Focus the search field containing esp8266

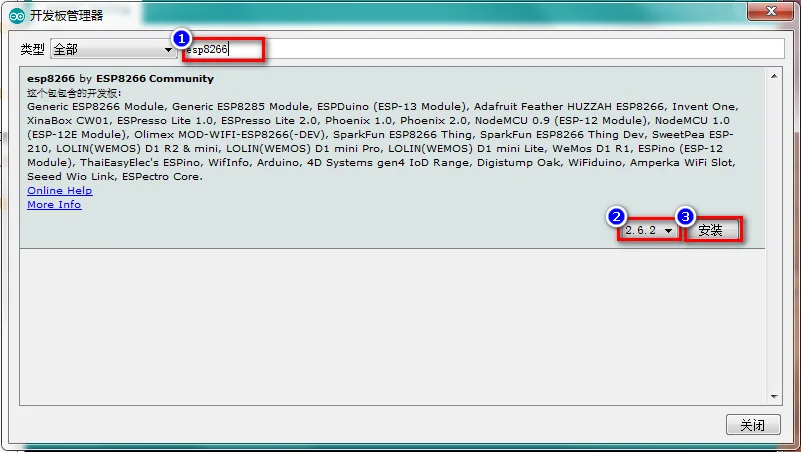[x=483, y=49]
